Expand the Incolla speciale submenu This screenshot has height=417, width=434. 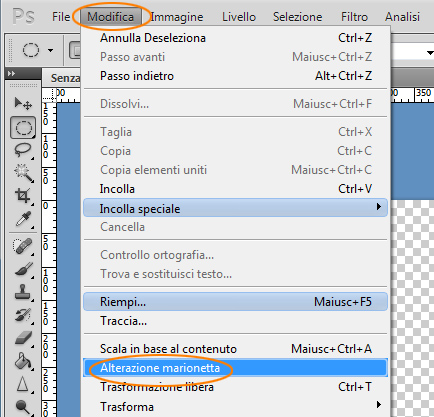tap(235, 208)
